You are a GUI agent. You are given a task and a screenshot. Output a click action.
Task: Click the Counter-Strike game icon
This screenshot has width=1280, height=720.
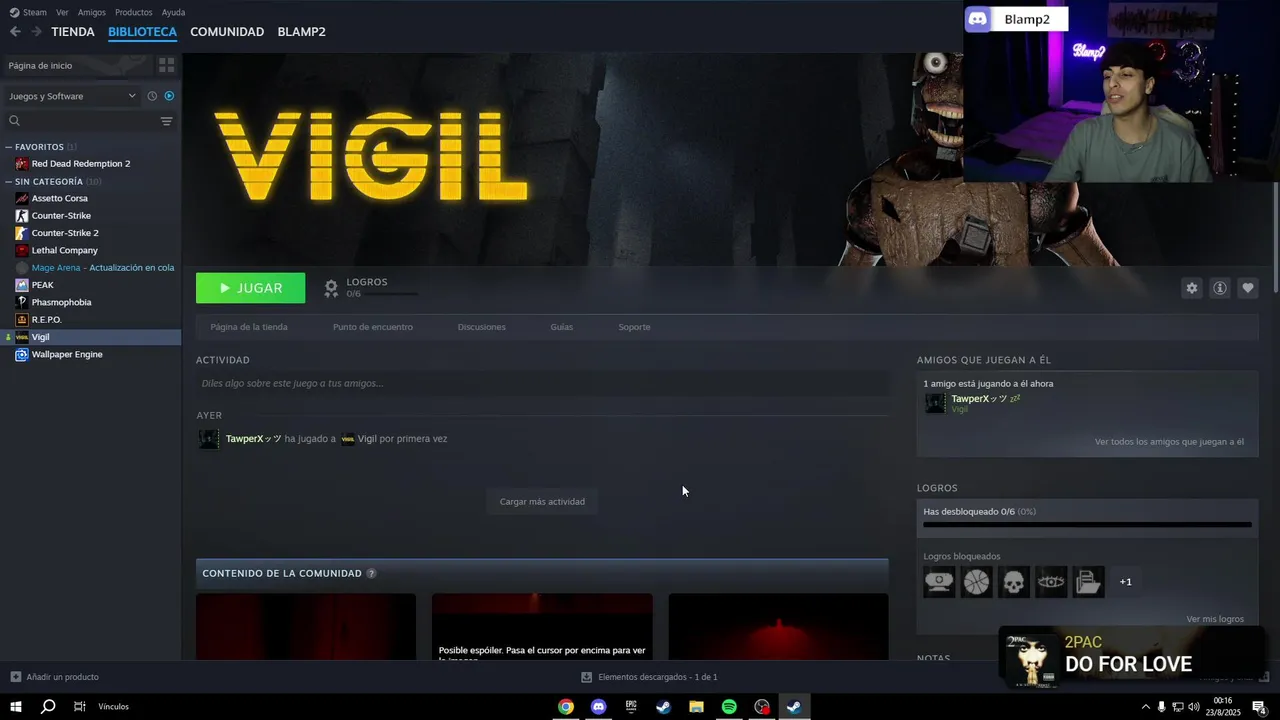[22, 216]
